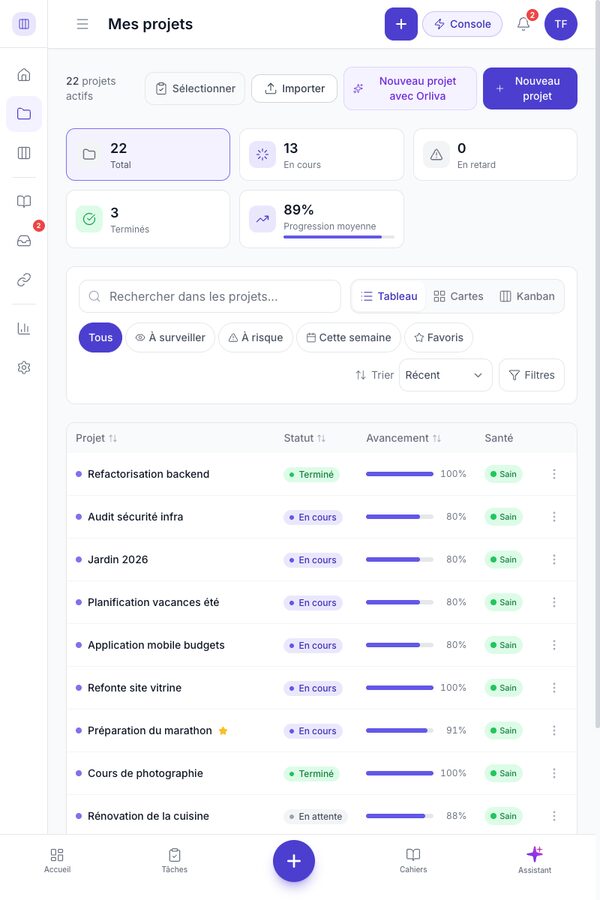The width and height of the screenshot is (600, 900).
Task: Open the Assistant sparkle in bottom bar
Action: 535,860
